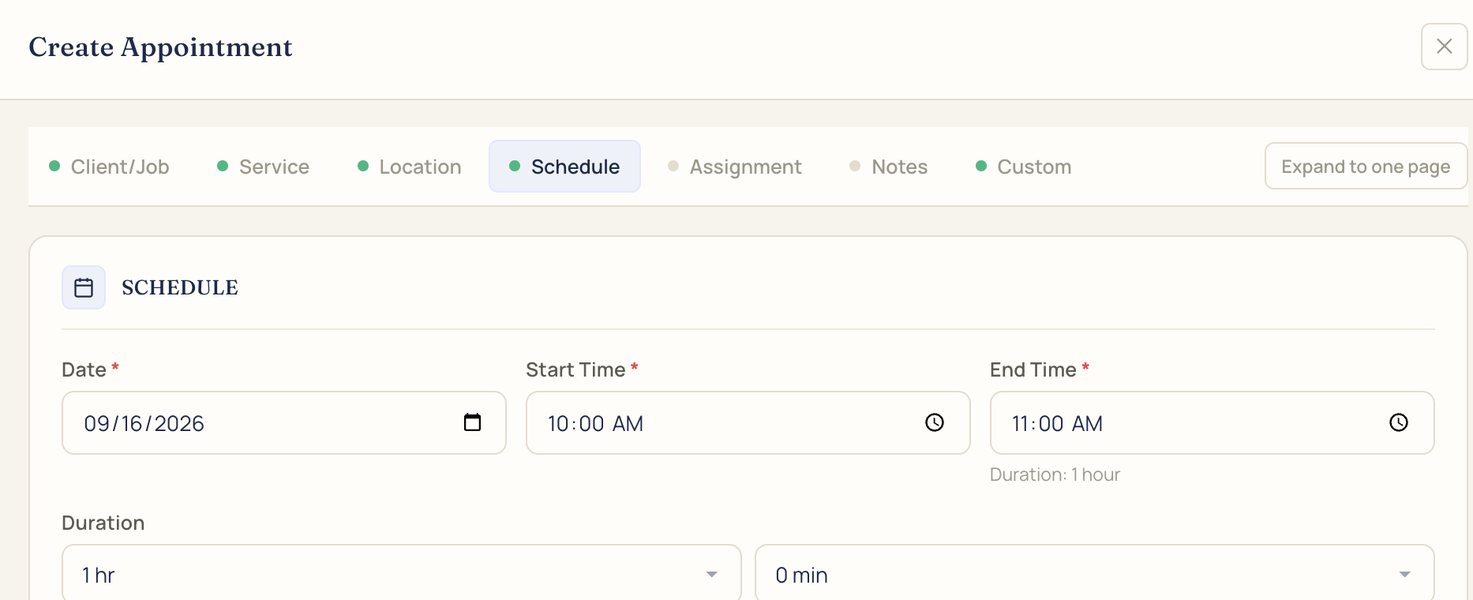Click the Date field showing 09/16/2026
The image size is (1473, 600).
pos(284,422)
